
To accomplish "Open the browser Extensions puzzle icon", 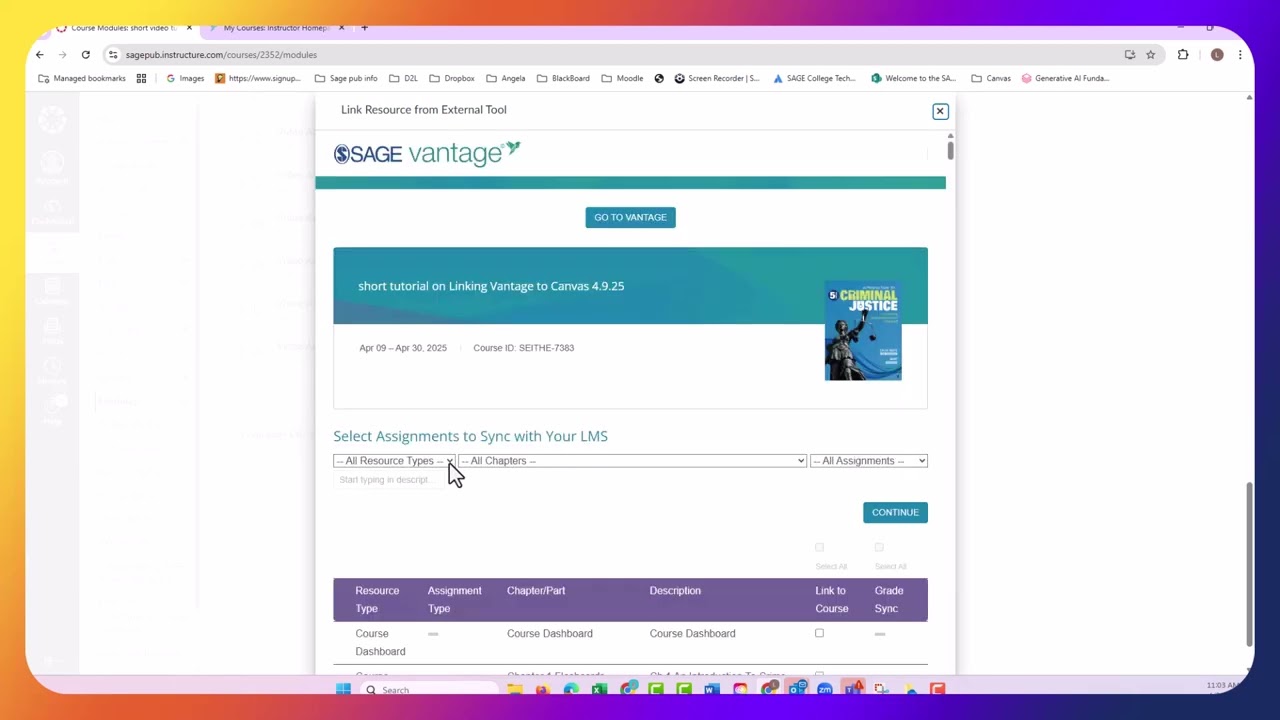I will click(1183, 55).
